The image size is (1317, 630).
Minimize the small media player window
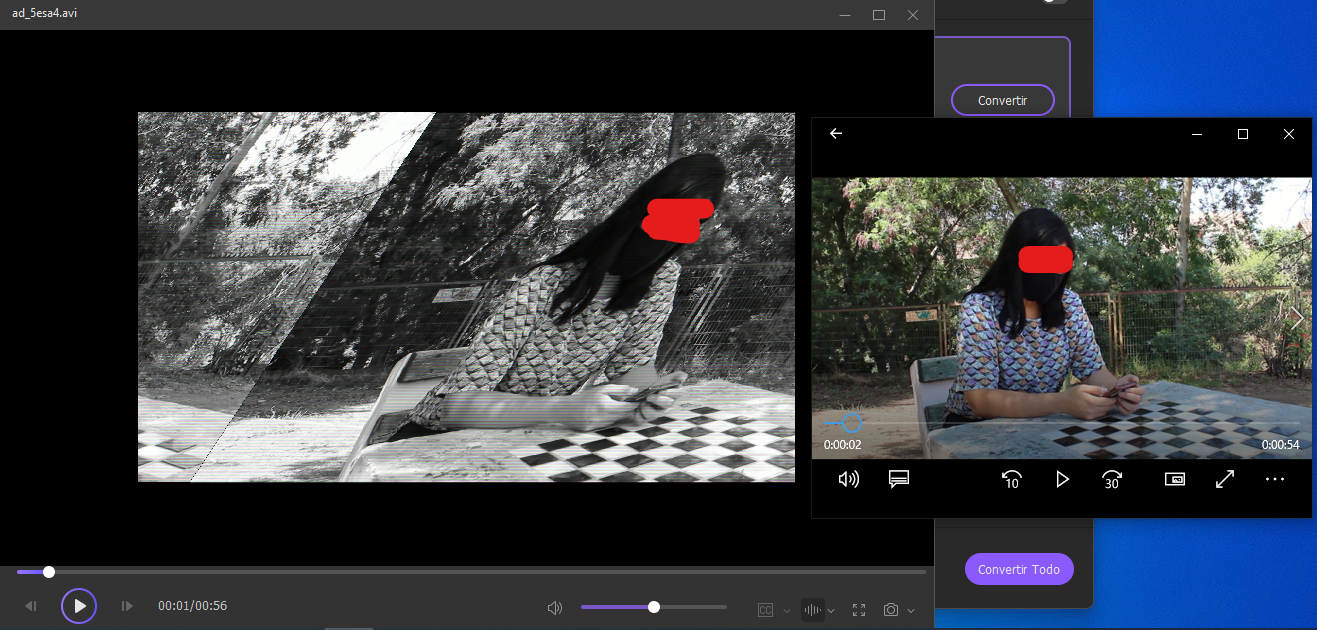click(1197, 134)
